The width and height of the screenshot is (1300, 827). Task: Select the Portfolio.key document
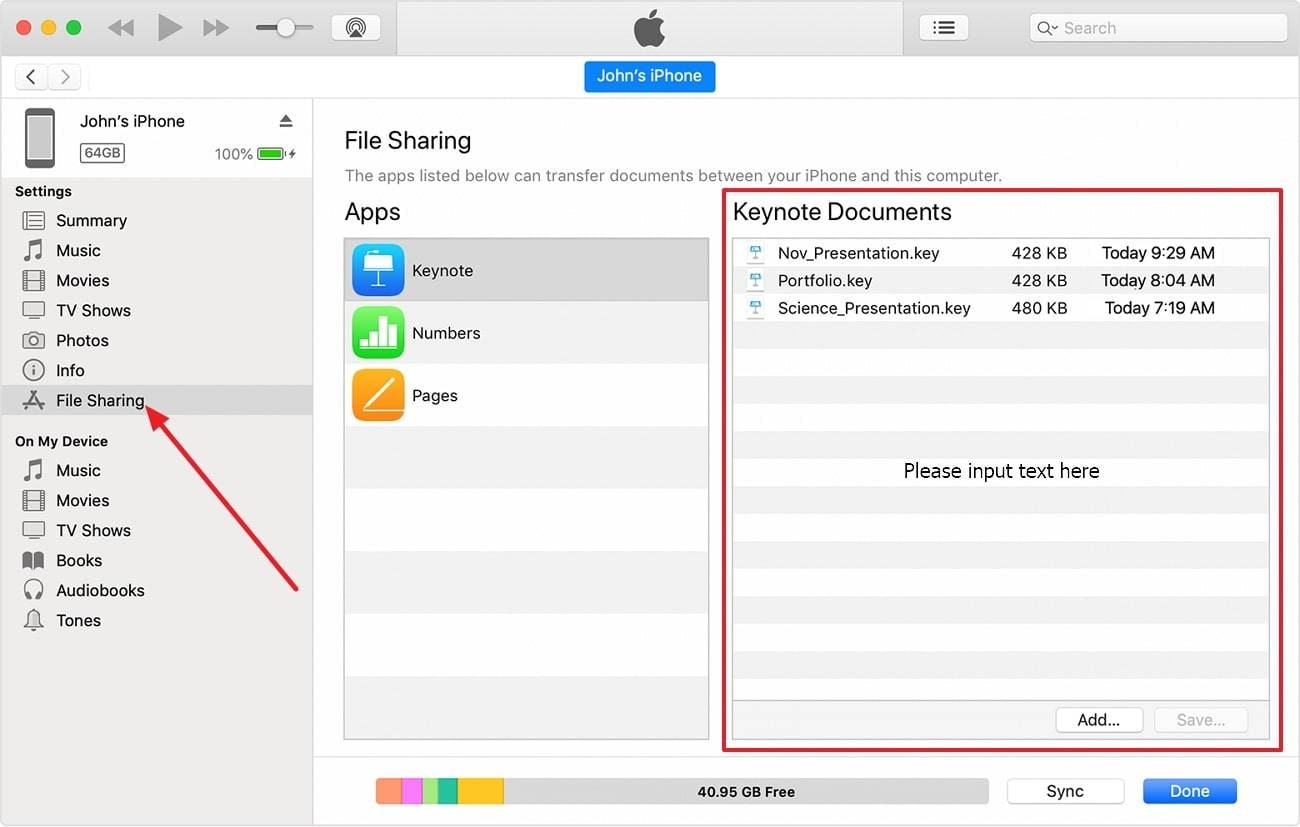[x=824, y=280]
